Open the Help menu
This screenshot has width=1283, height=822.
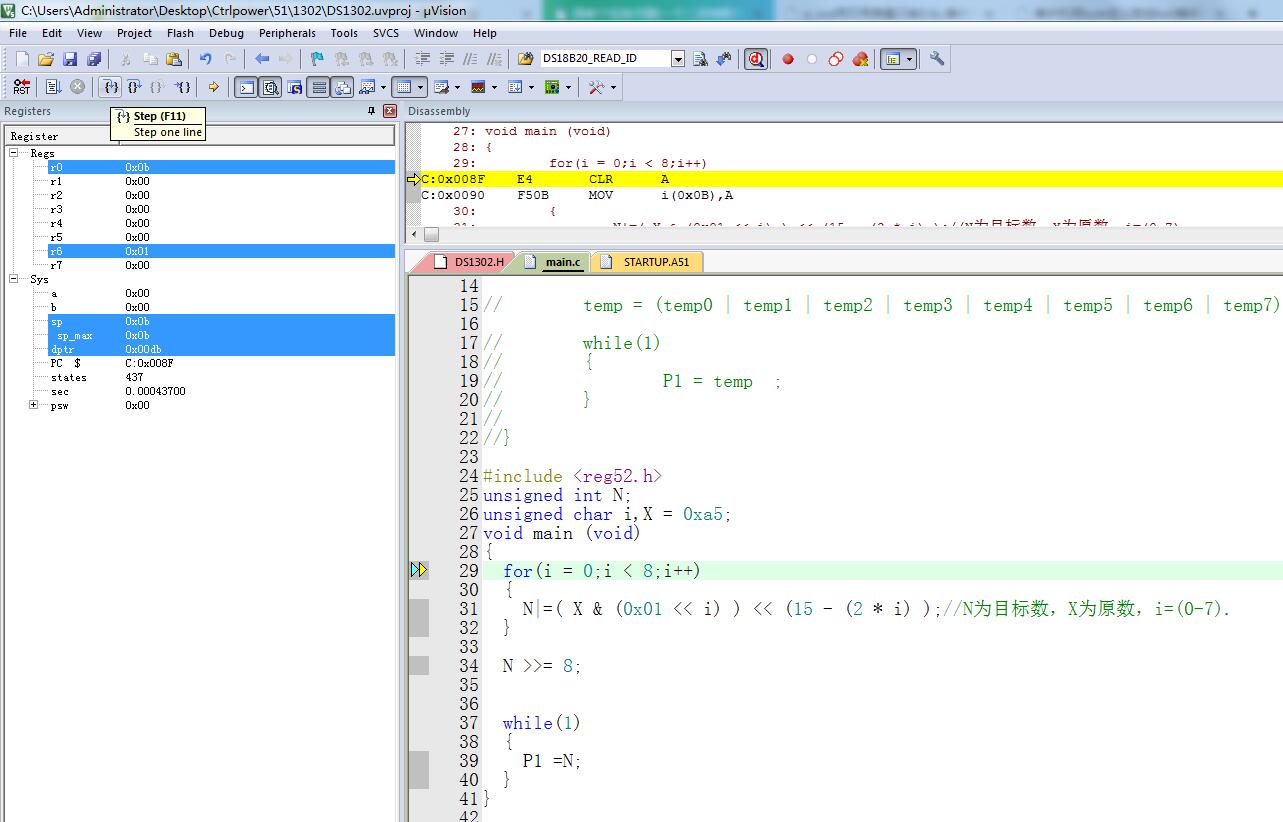pos(485,33)
